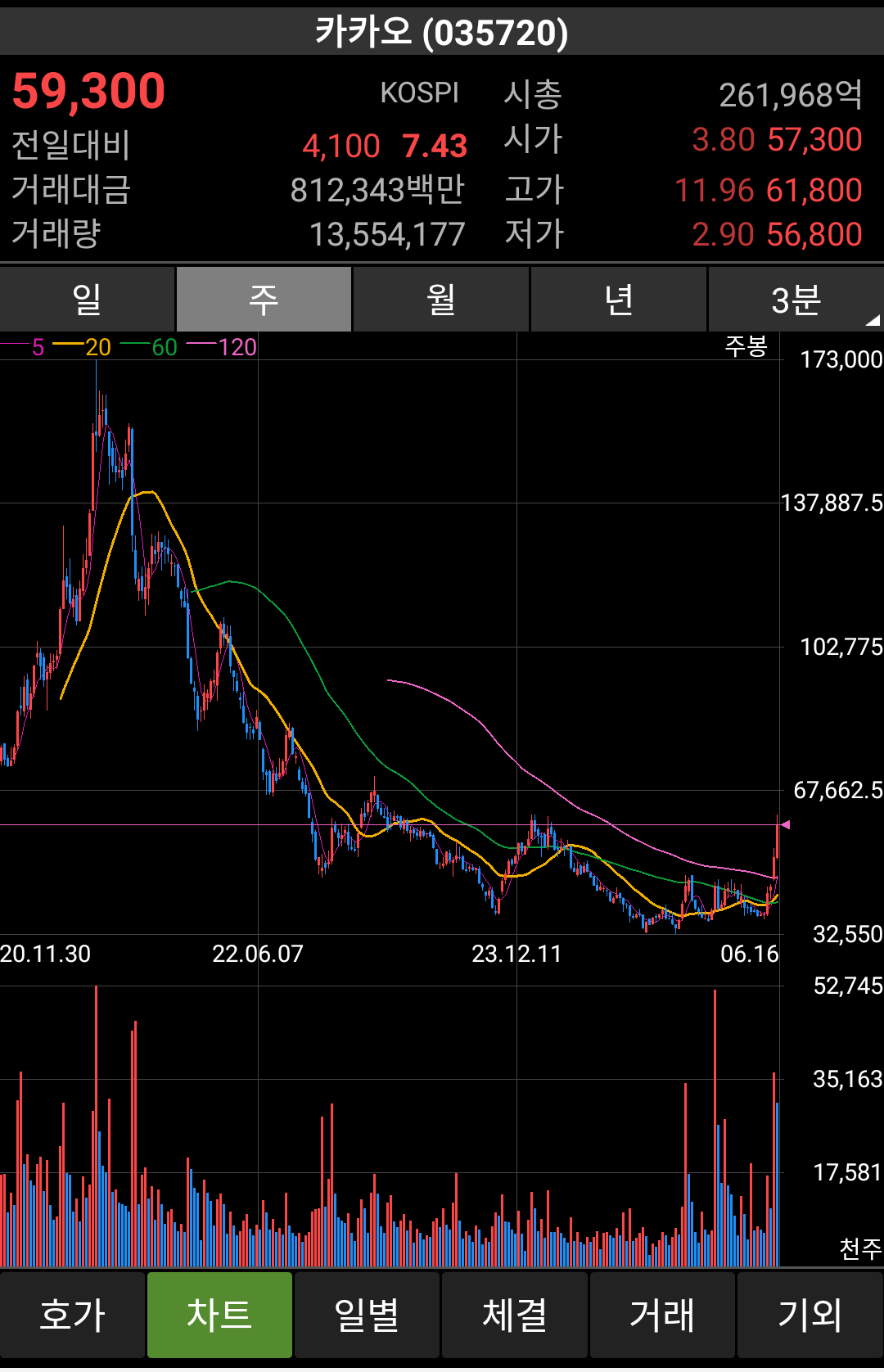Image resolution: width=884 pixels, height=1372 pixels.
Task: Tap the 저가 change rate 2.90
Action: click(724, 235)
